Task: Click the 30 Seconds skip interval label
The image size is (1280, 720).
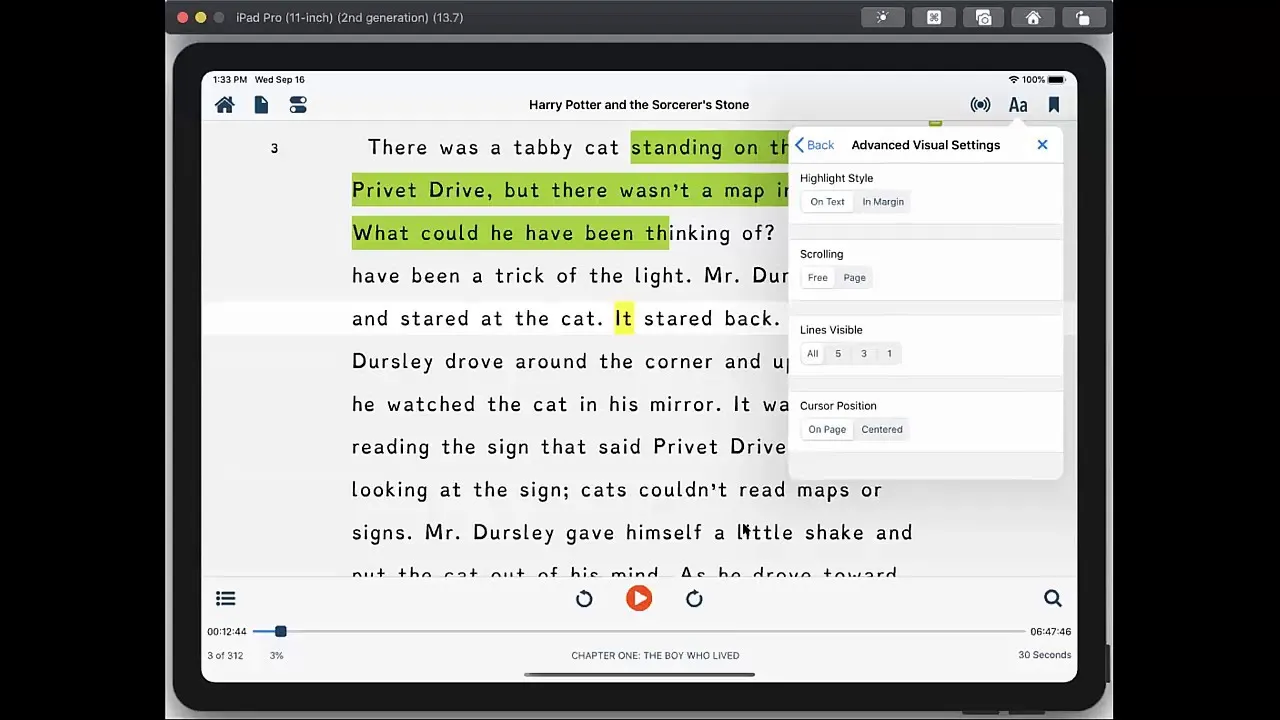Action: (1044, 655)
